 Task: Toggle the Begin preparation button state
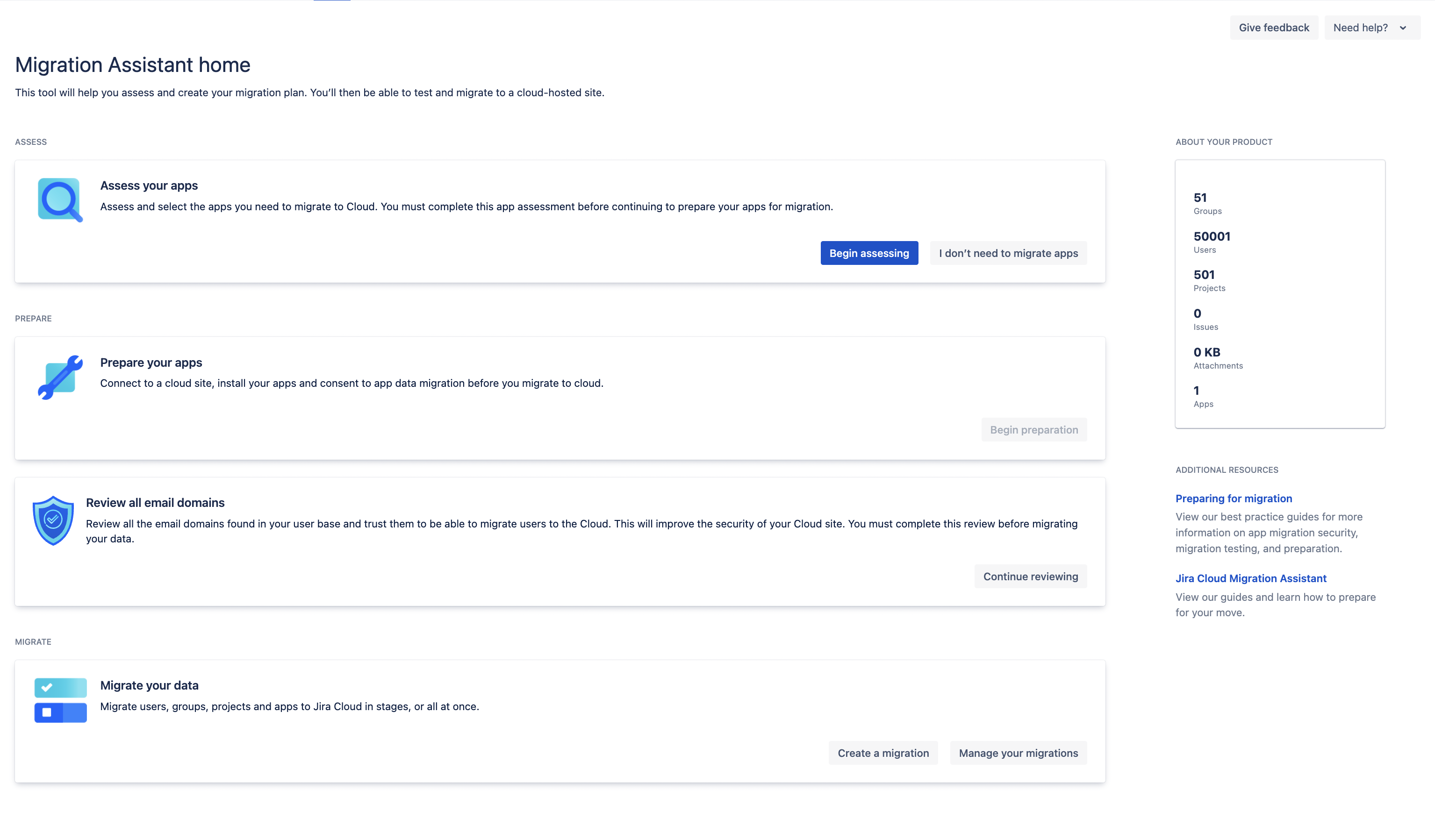[x=1034, y=429]
